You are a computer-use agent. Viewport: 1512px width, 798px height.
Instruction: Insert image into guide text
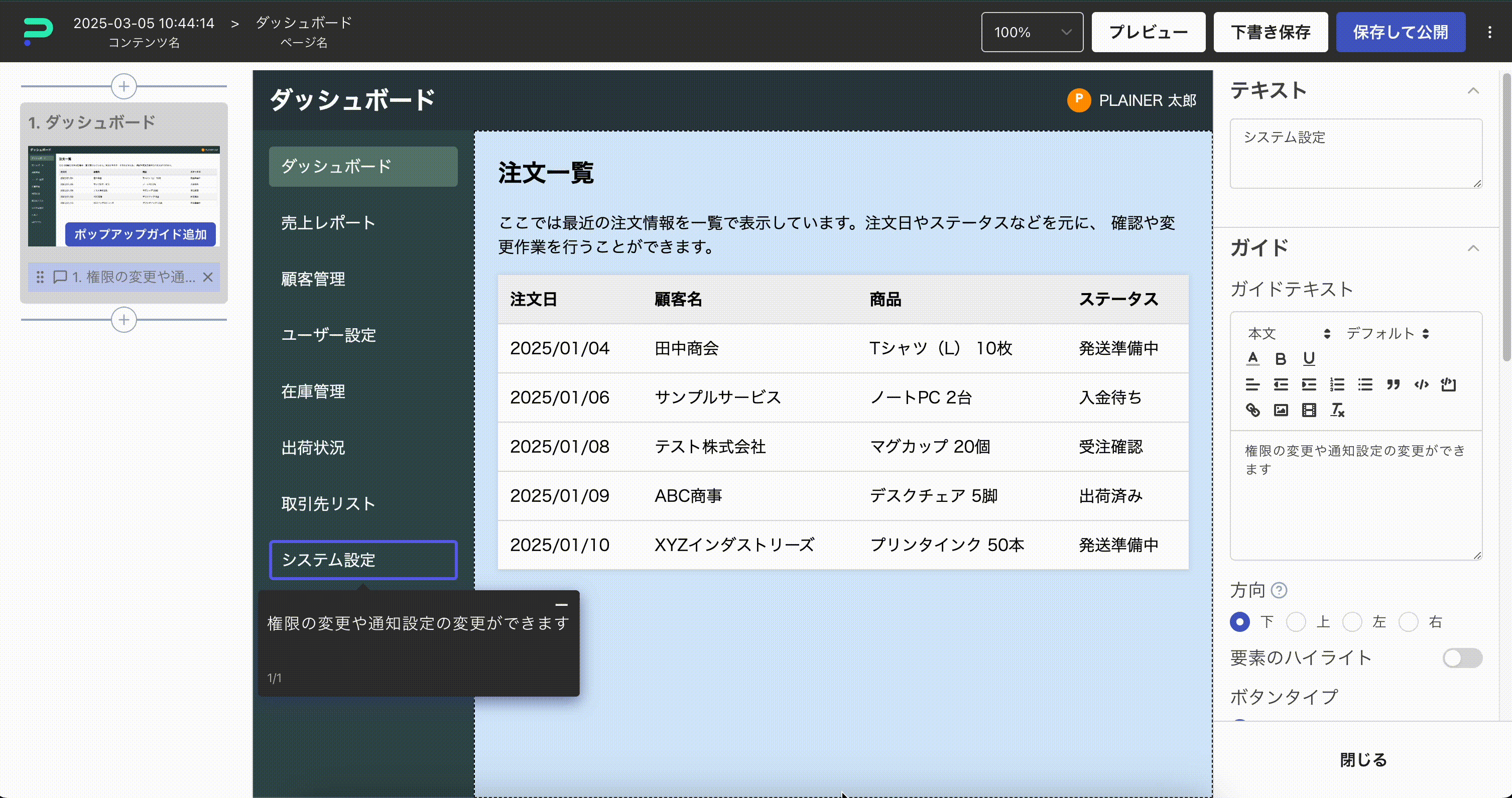(x=1281, y=410)
